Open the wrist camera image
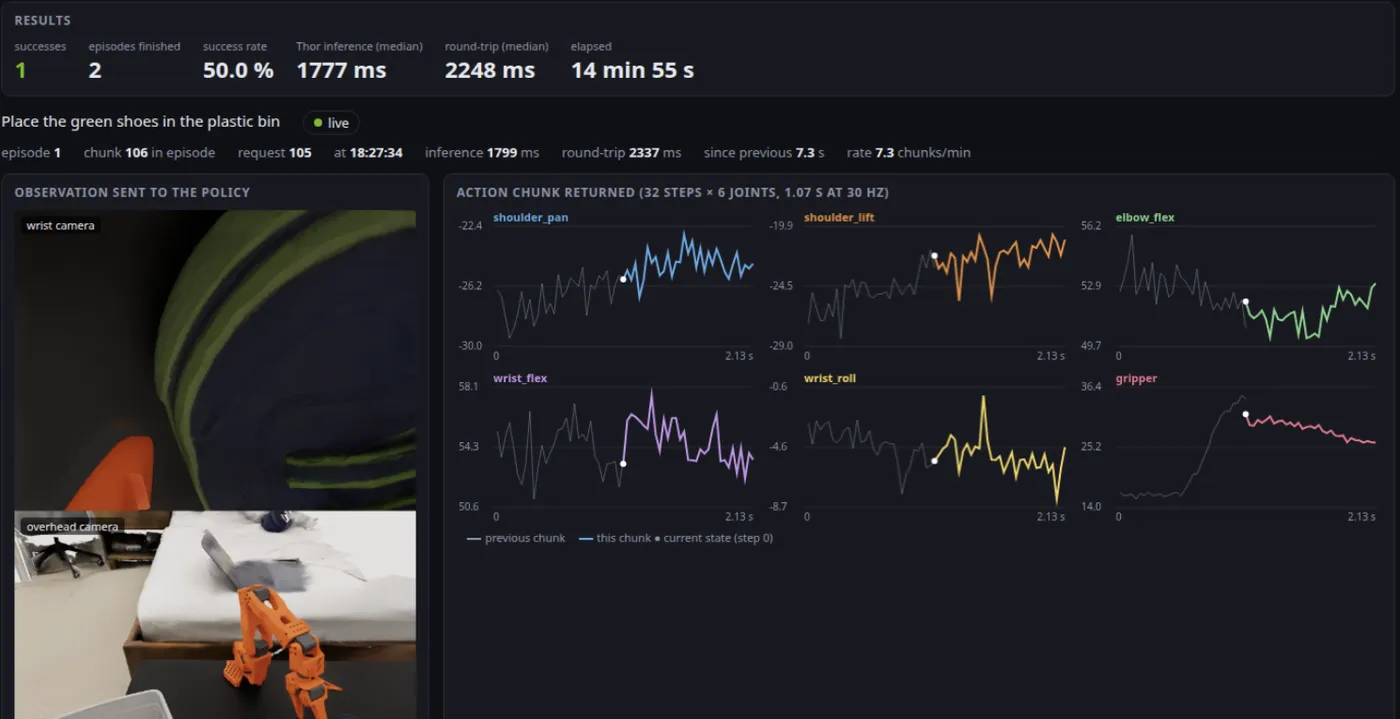The width and height of the screenshot is (1400, 719). [x=215, y=360]
